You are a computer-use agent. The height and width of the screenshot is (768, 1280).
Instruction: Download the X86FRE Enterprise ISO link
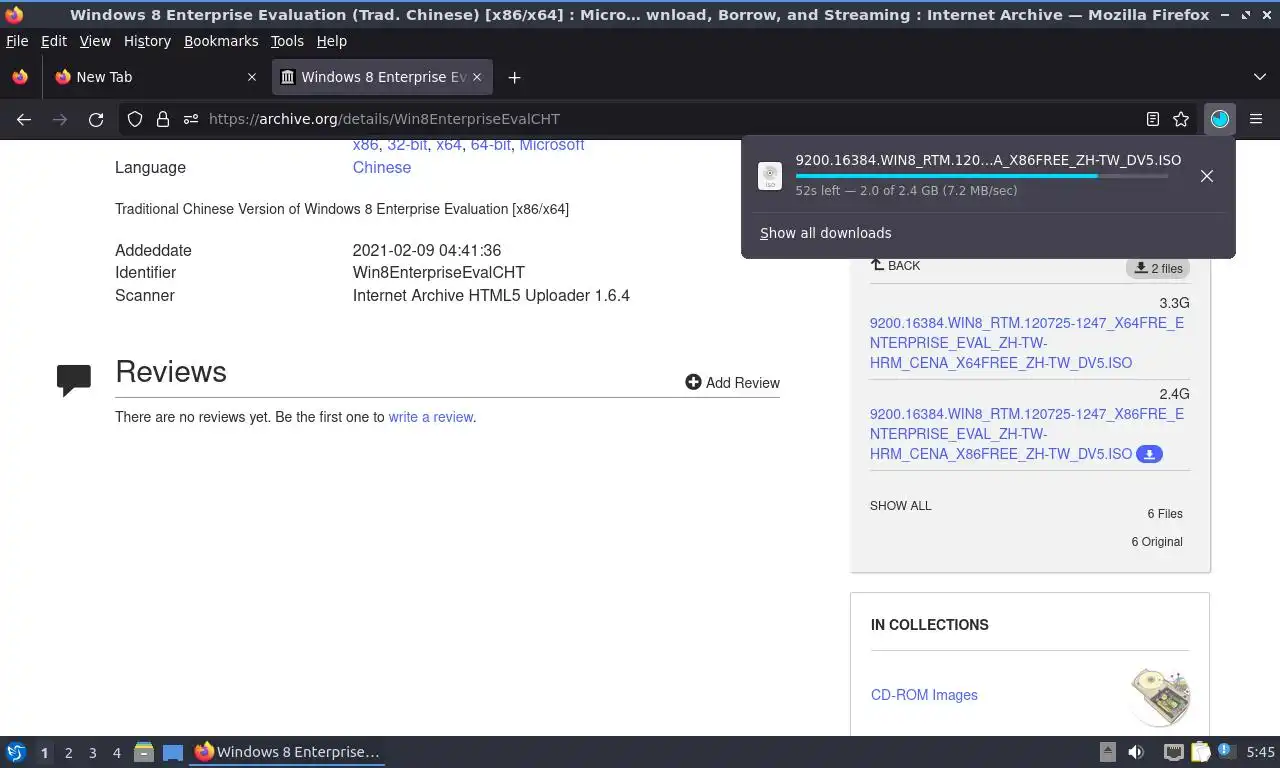pos(1026,434)
